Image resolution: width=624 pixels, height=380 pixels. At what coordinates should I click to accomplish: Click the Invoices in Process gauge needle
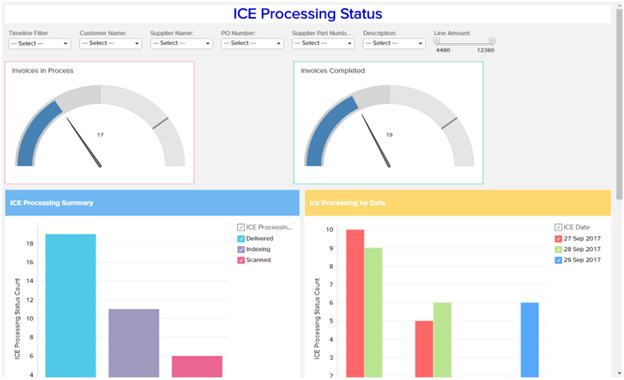(84, 142)
